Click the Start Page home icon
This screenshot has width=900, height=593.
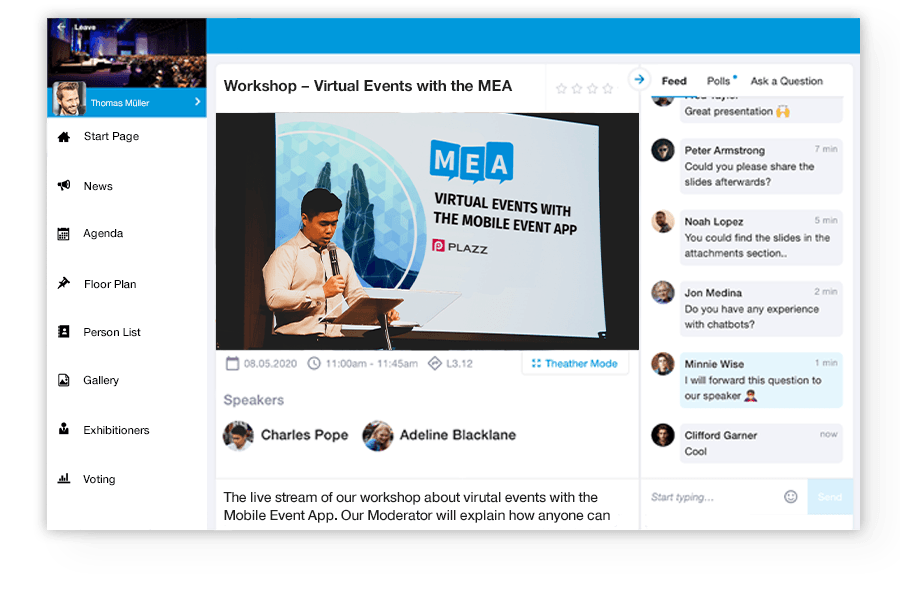64,137
